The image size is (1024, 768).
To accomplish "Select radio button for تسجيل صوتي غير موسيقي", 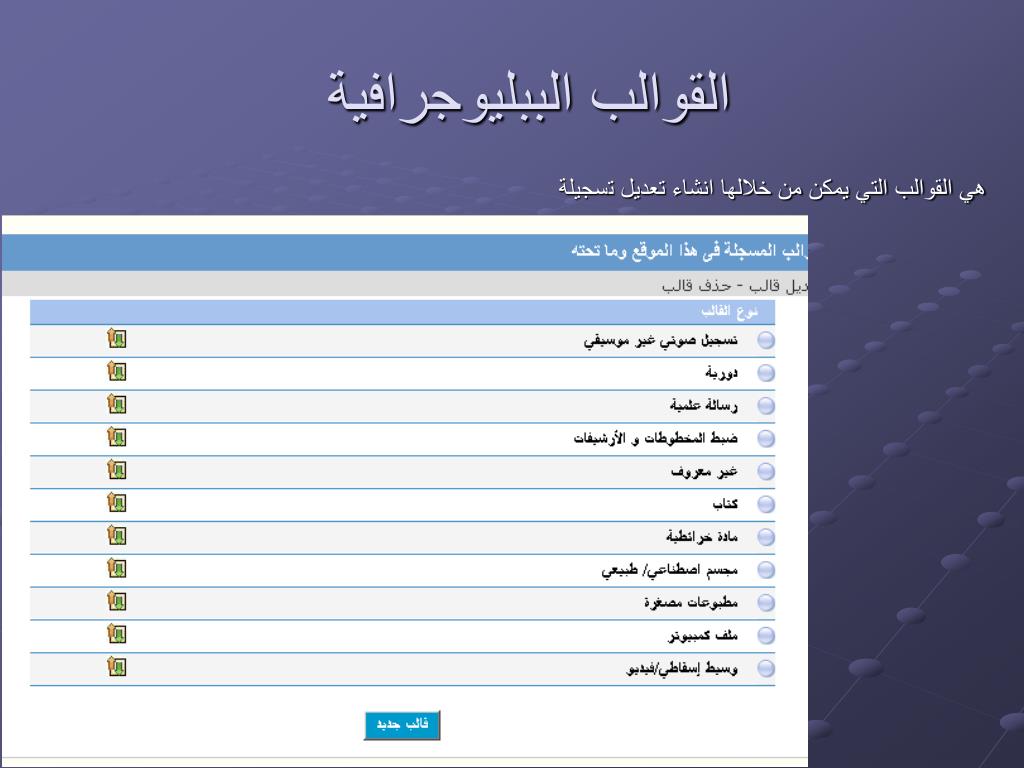I will tap(766, 340).
